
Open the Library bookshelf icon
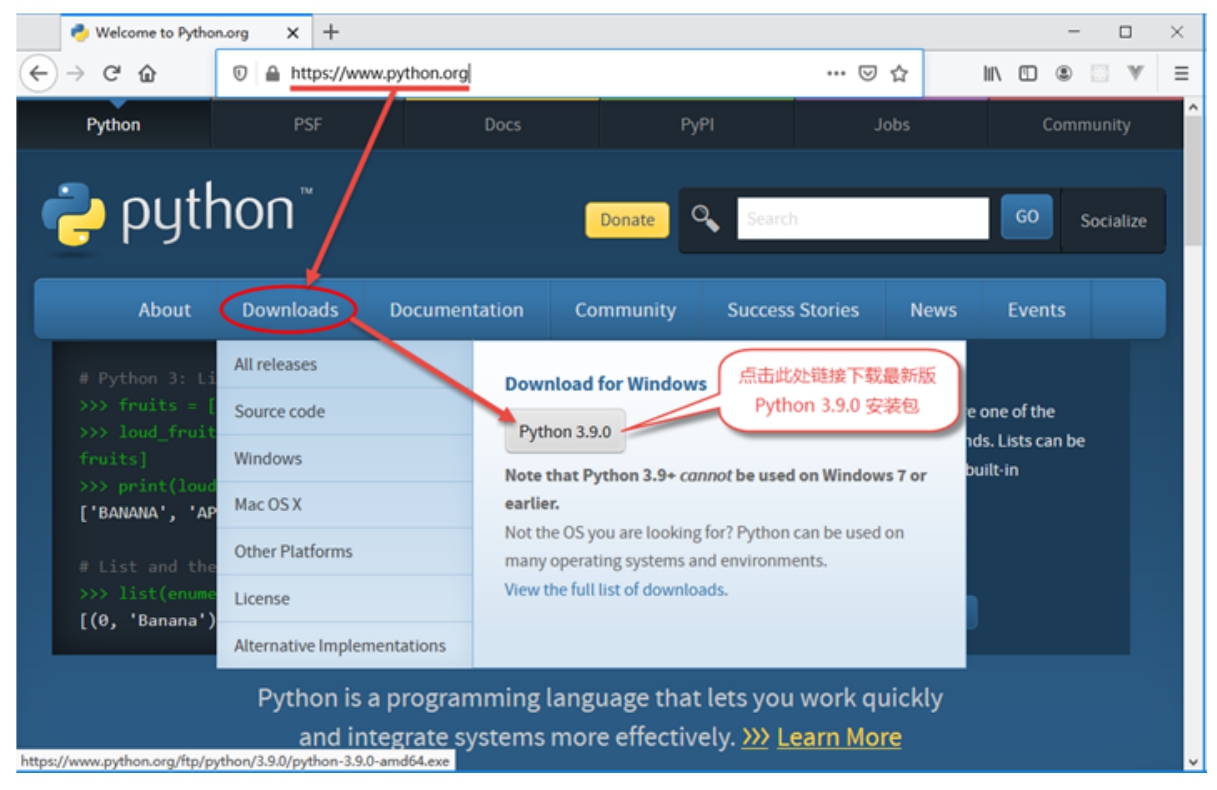[992, 73]
